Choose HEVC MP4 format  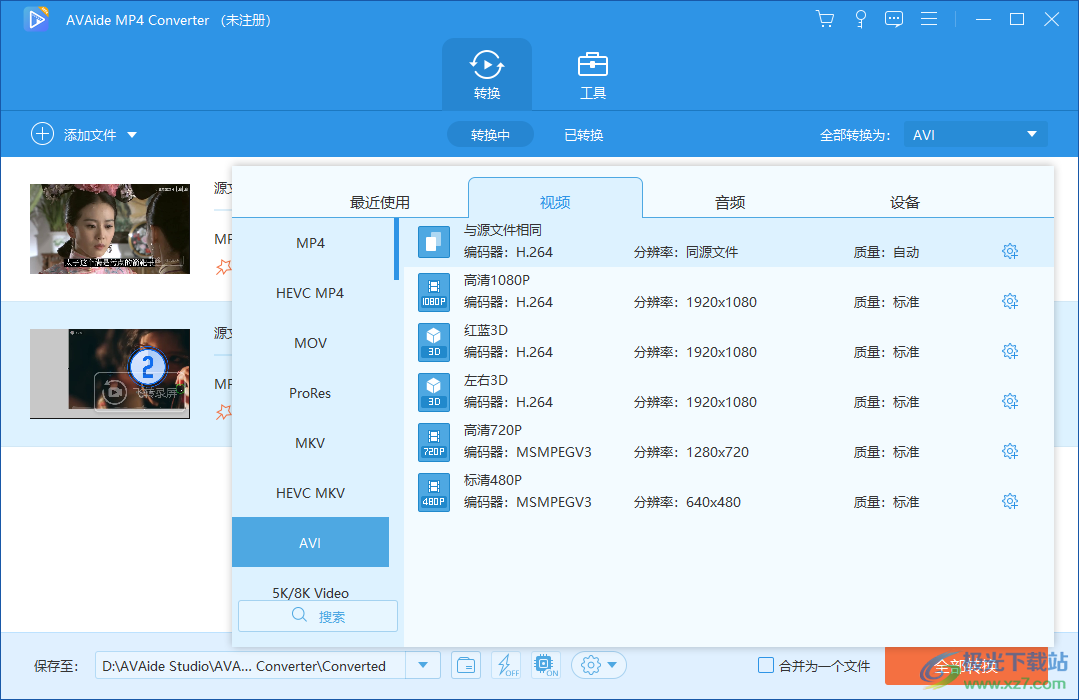310,293
